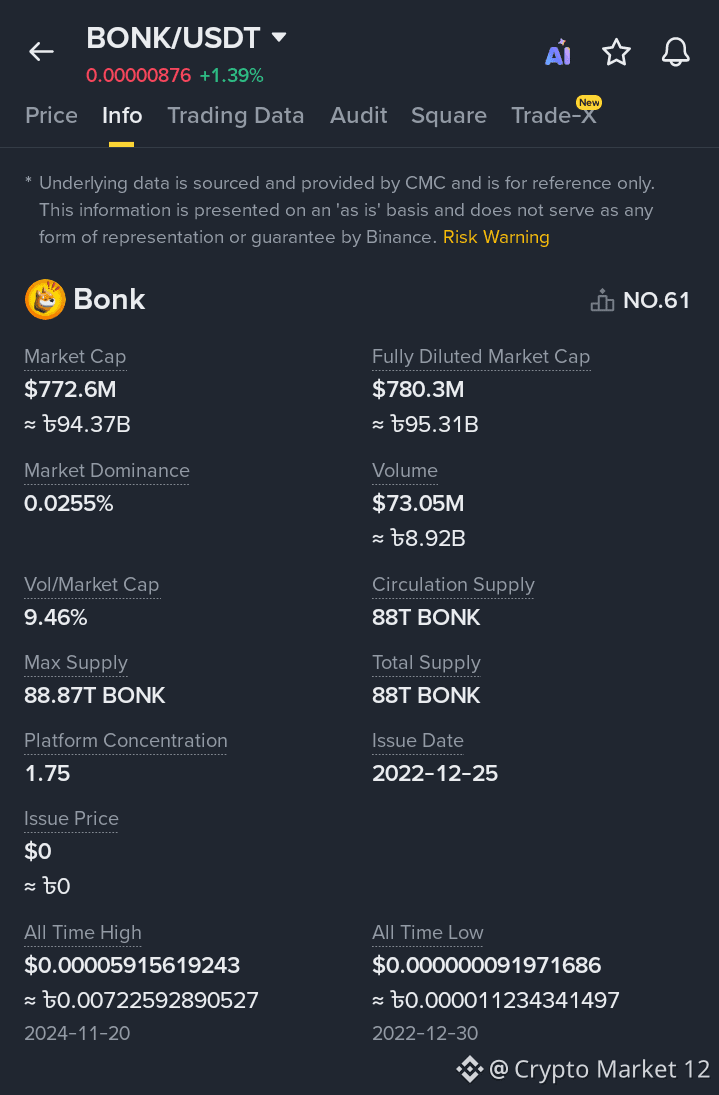Select the Square tab
719x1095 pixels.
(x=448, y=115)
